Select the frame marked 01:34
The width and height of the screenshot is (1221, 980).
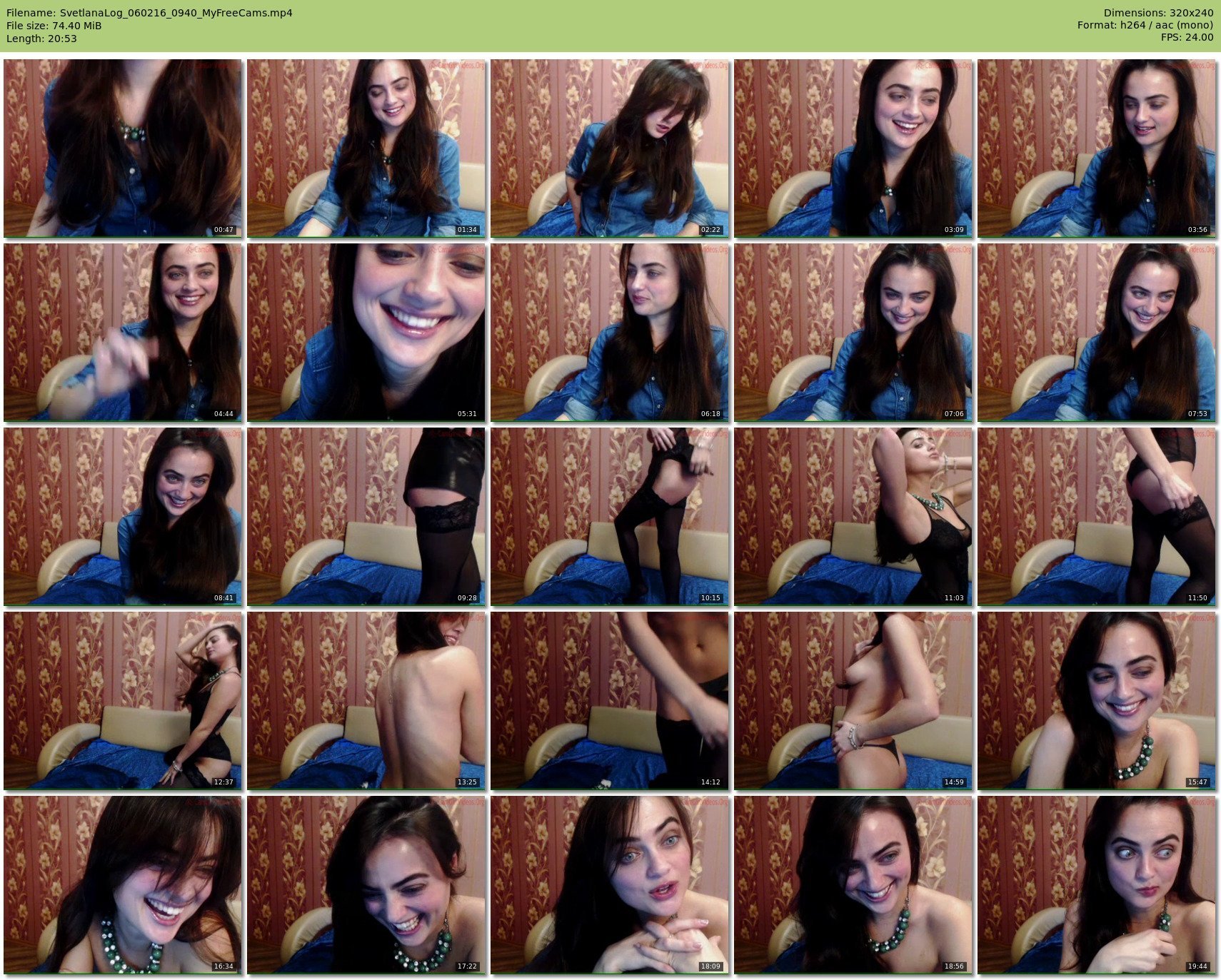pyautogui.click(x=366, y=148)
